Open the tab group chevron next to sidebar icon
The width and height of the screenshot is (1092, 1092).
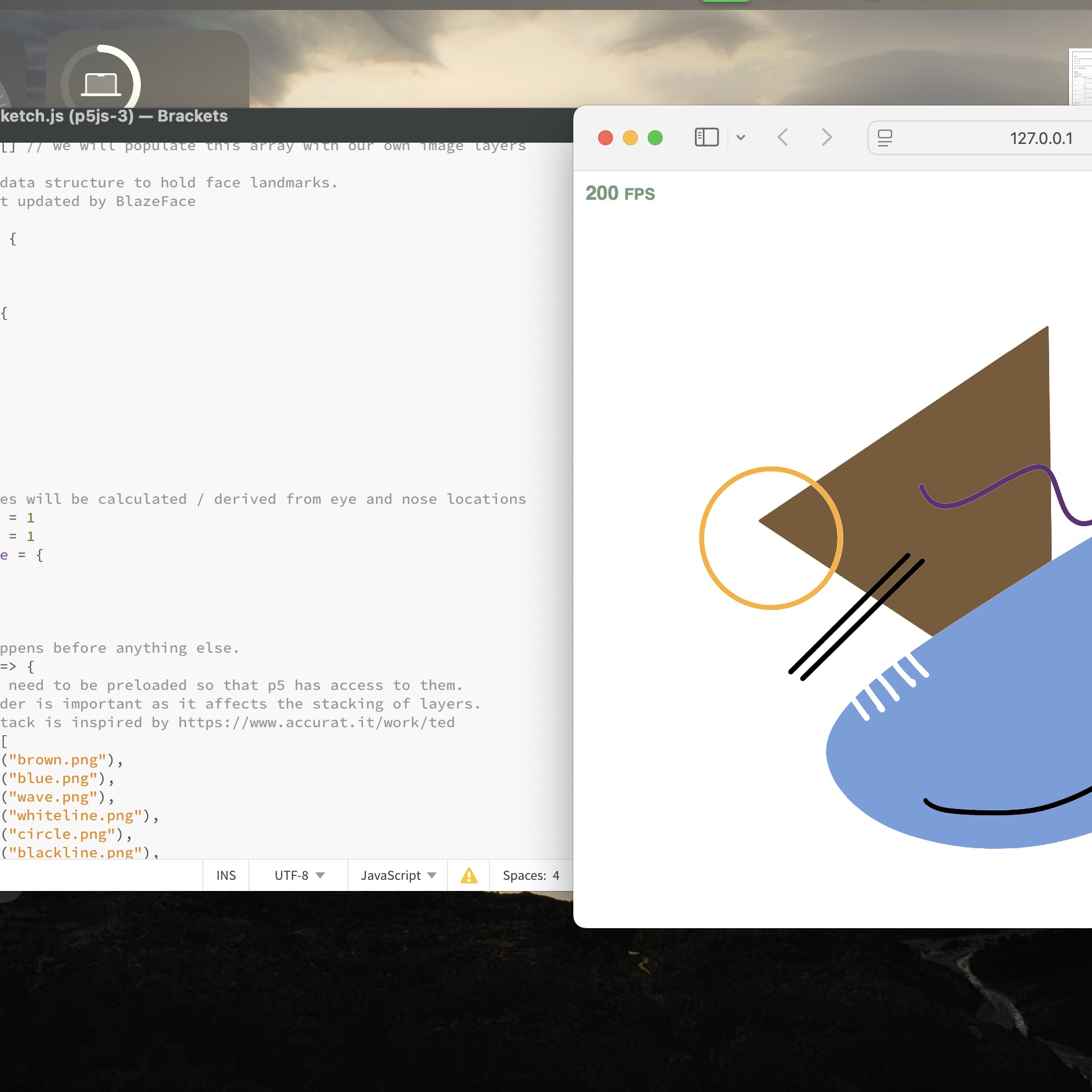pos(741,138)
